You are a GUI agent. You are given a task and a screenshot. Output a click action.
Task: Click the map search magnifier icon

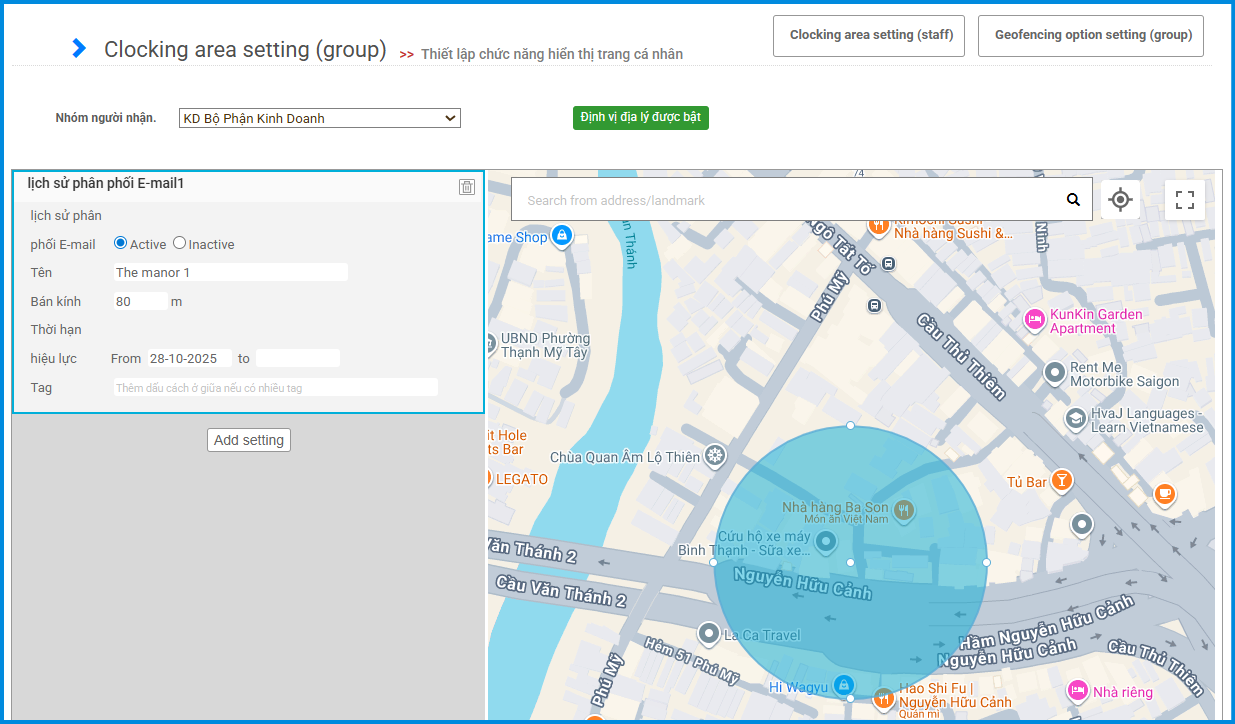(1073, 200)
